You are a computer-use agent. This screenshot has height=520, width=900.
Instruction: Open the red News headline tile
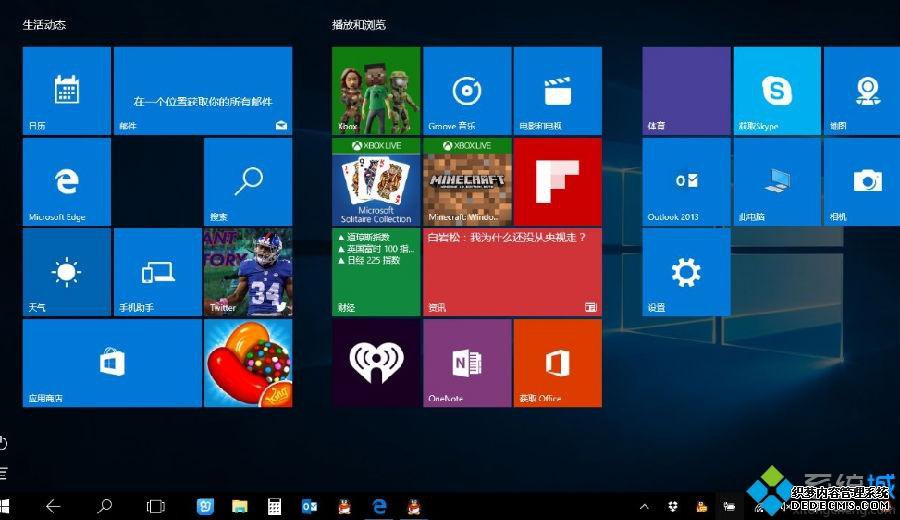(x=513, y=272)
